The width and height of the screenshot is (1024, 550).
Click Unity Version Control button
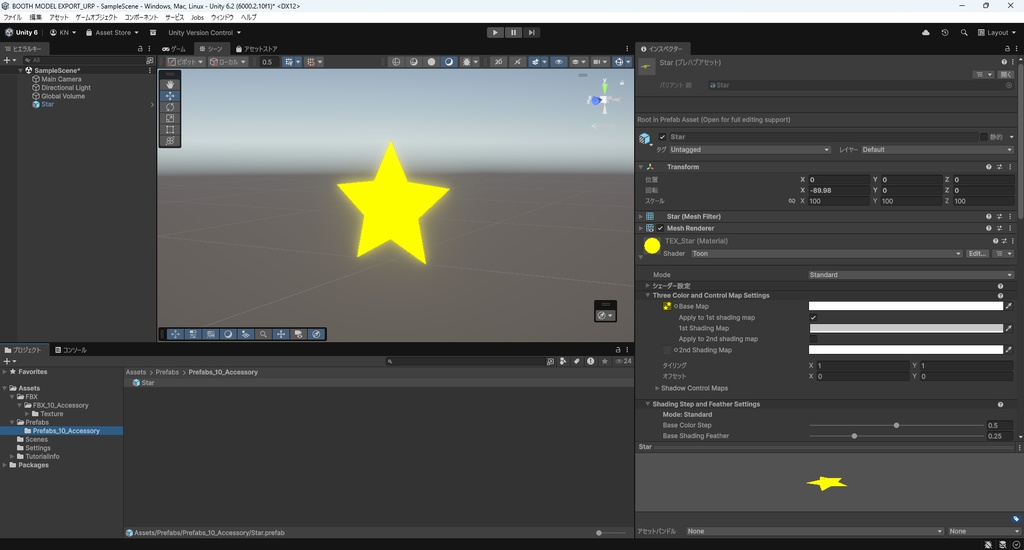204,33
